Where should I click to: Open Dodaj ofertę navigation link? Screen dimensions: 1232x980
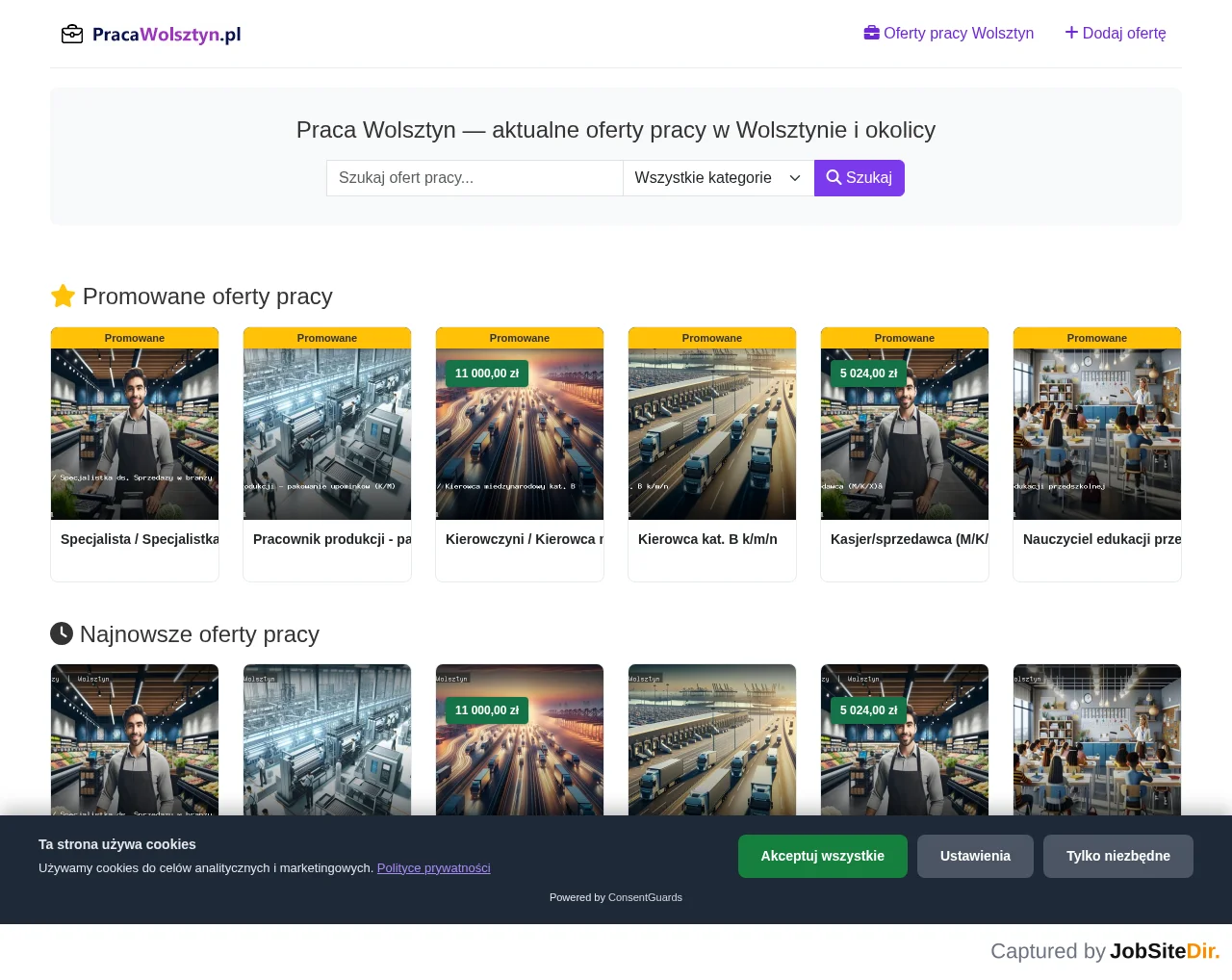[x=1116, y=33]
